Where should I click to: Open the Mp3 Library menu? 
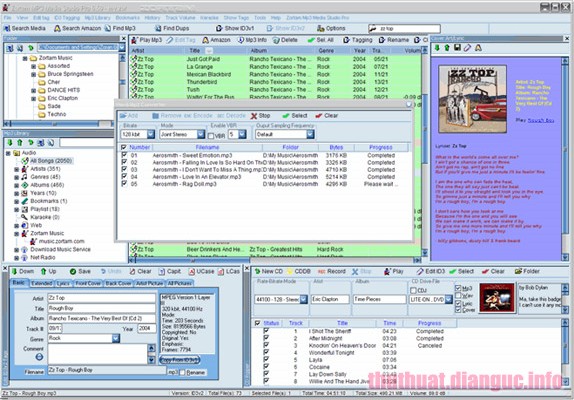[97, 18]
